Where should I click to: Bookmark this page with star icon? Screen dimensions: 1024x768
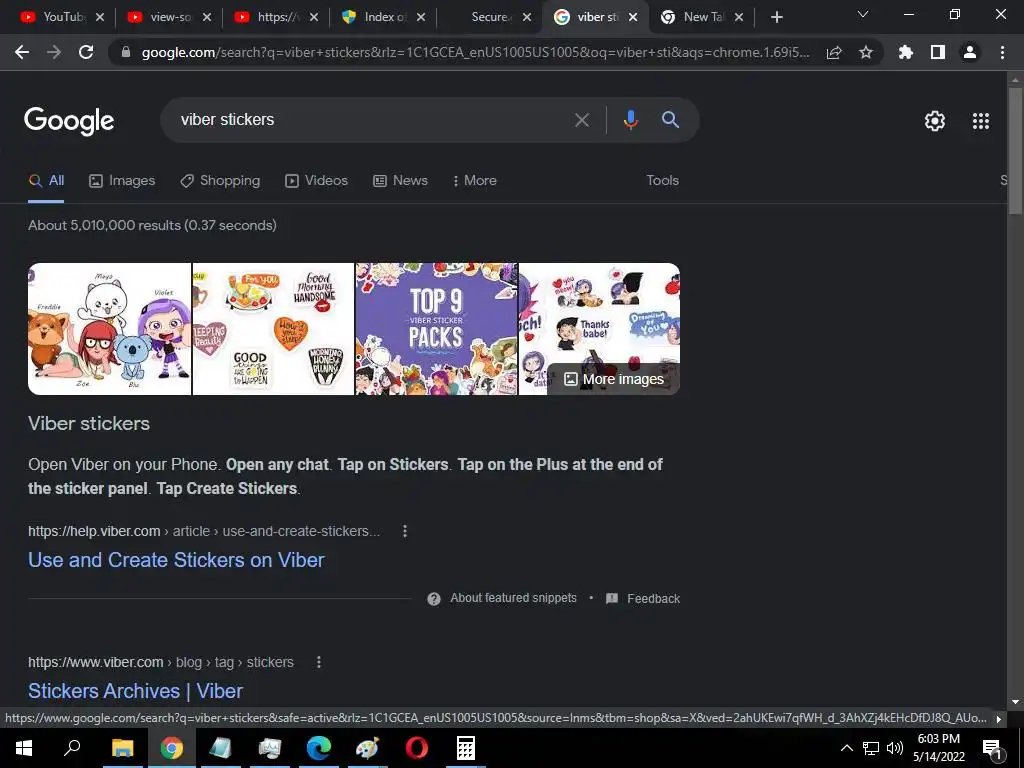[x=866, y=52]
